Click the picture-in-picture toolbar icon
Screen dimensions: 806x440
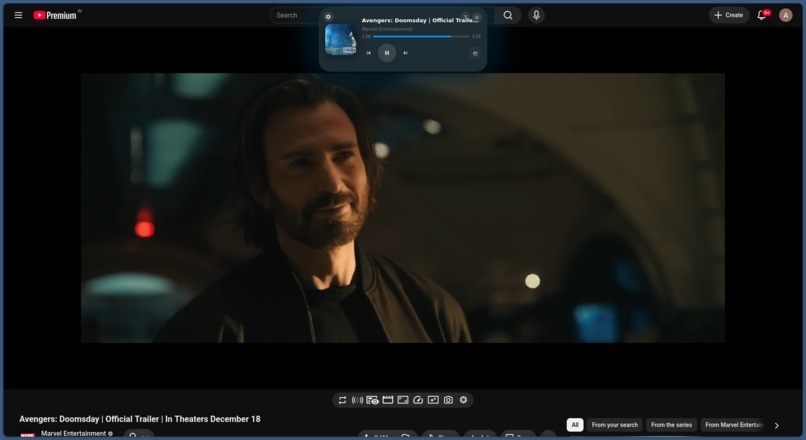click(x=433, y=400)
